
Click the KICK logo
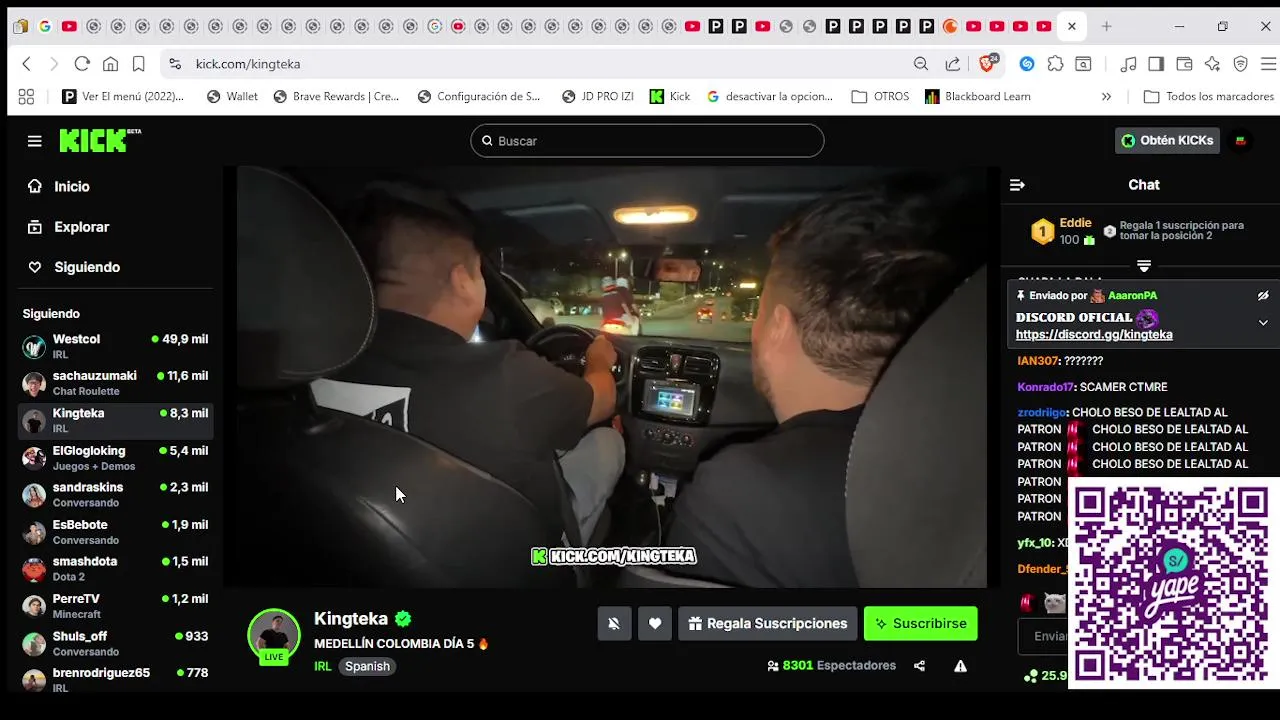[x=100, y=140]
